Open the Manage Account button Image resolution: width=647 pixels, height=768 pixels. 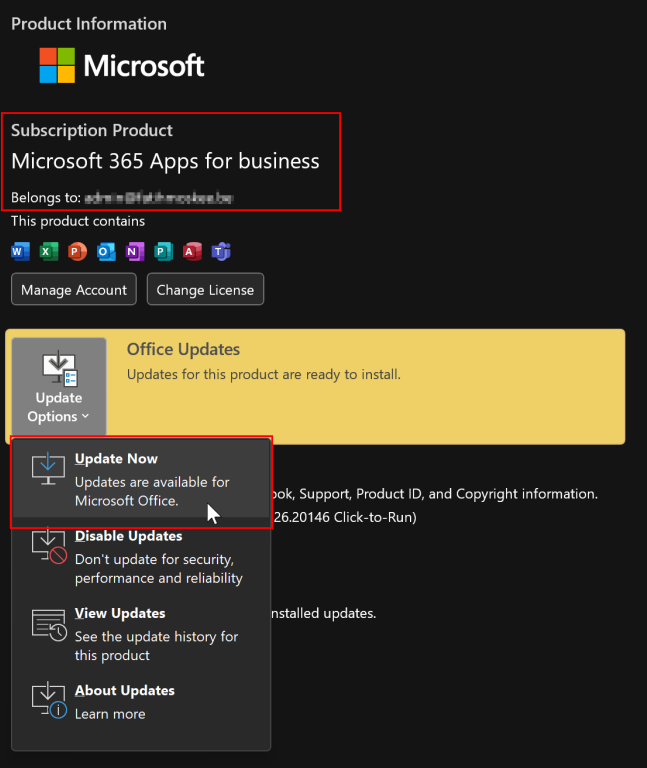coord(74,289)
